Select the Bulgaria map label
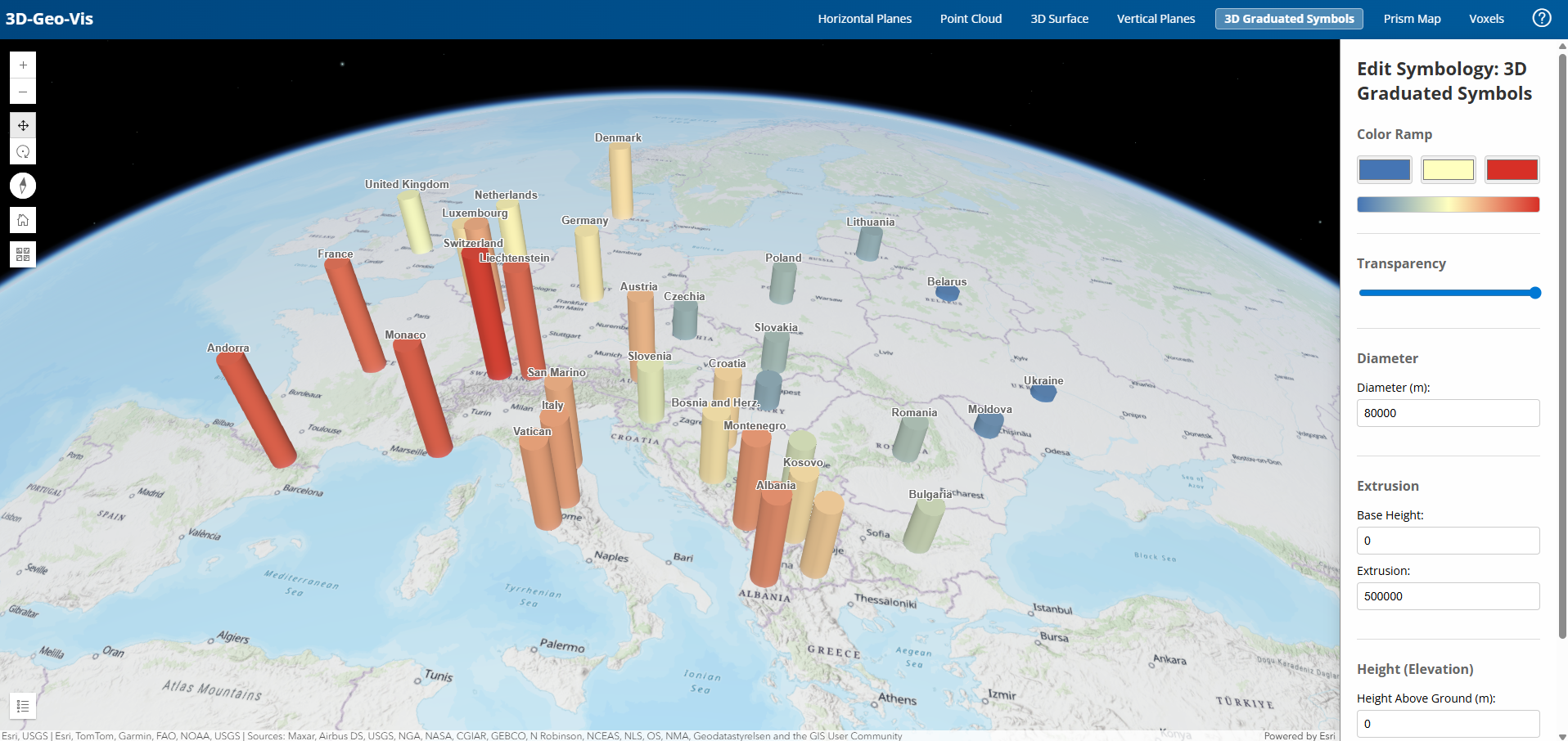Screen dimensions: 1568x741 pos(930,494)
